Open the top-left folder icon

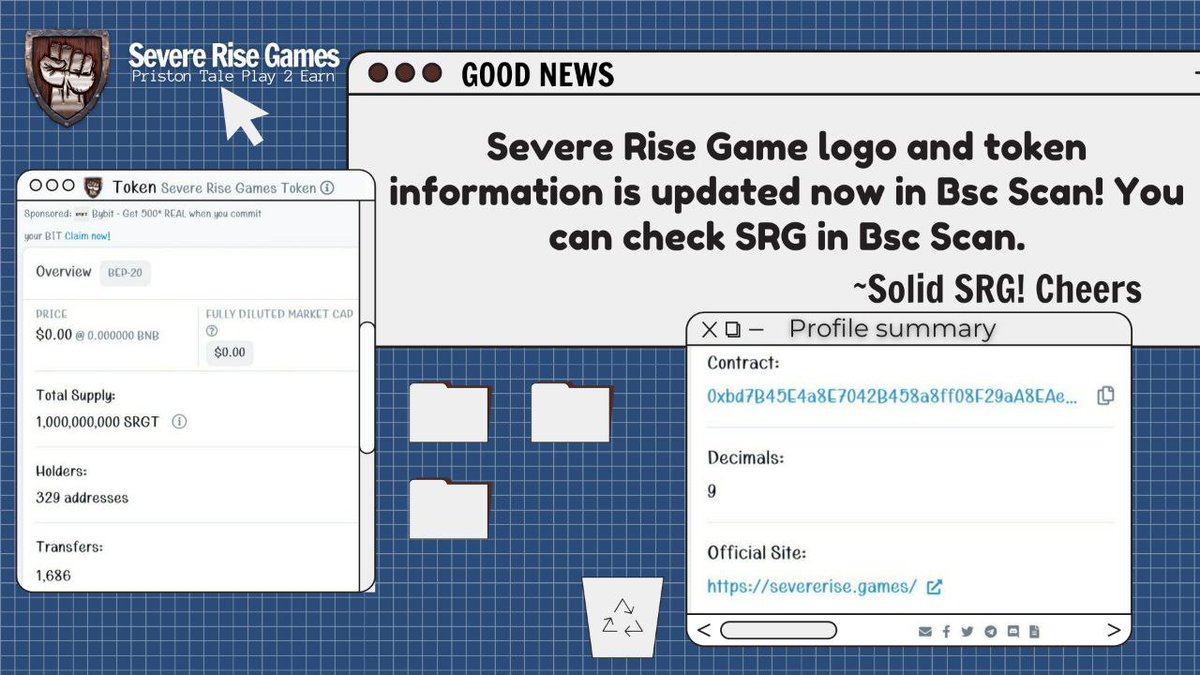click(449, 412)
